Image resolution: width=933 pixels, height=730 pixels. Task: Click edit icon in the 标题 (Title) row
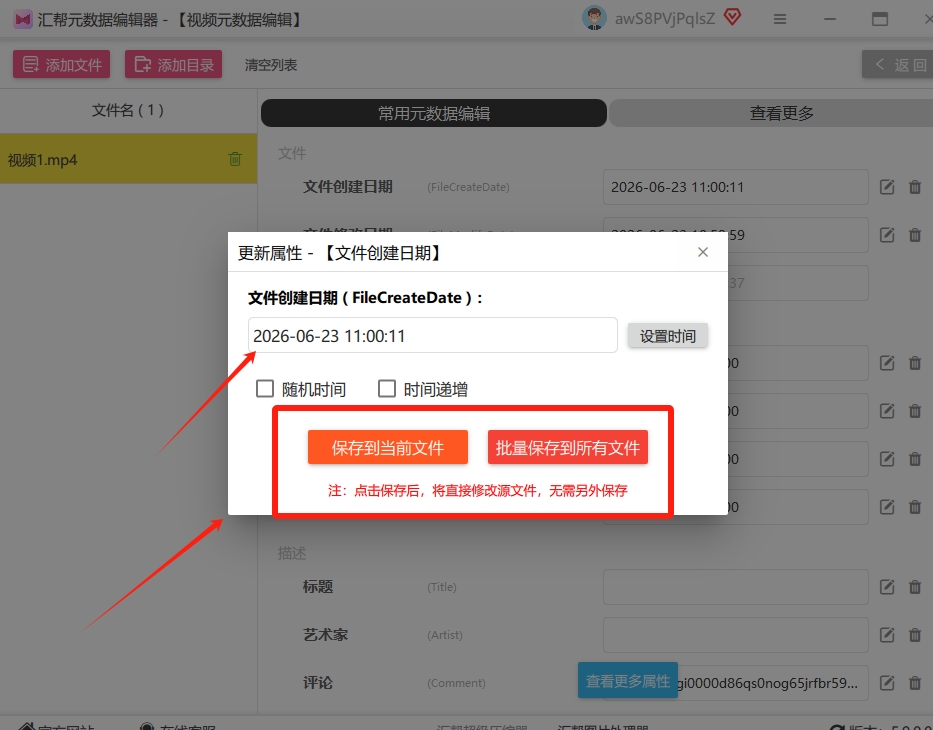tap(887, 587)
